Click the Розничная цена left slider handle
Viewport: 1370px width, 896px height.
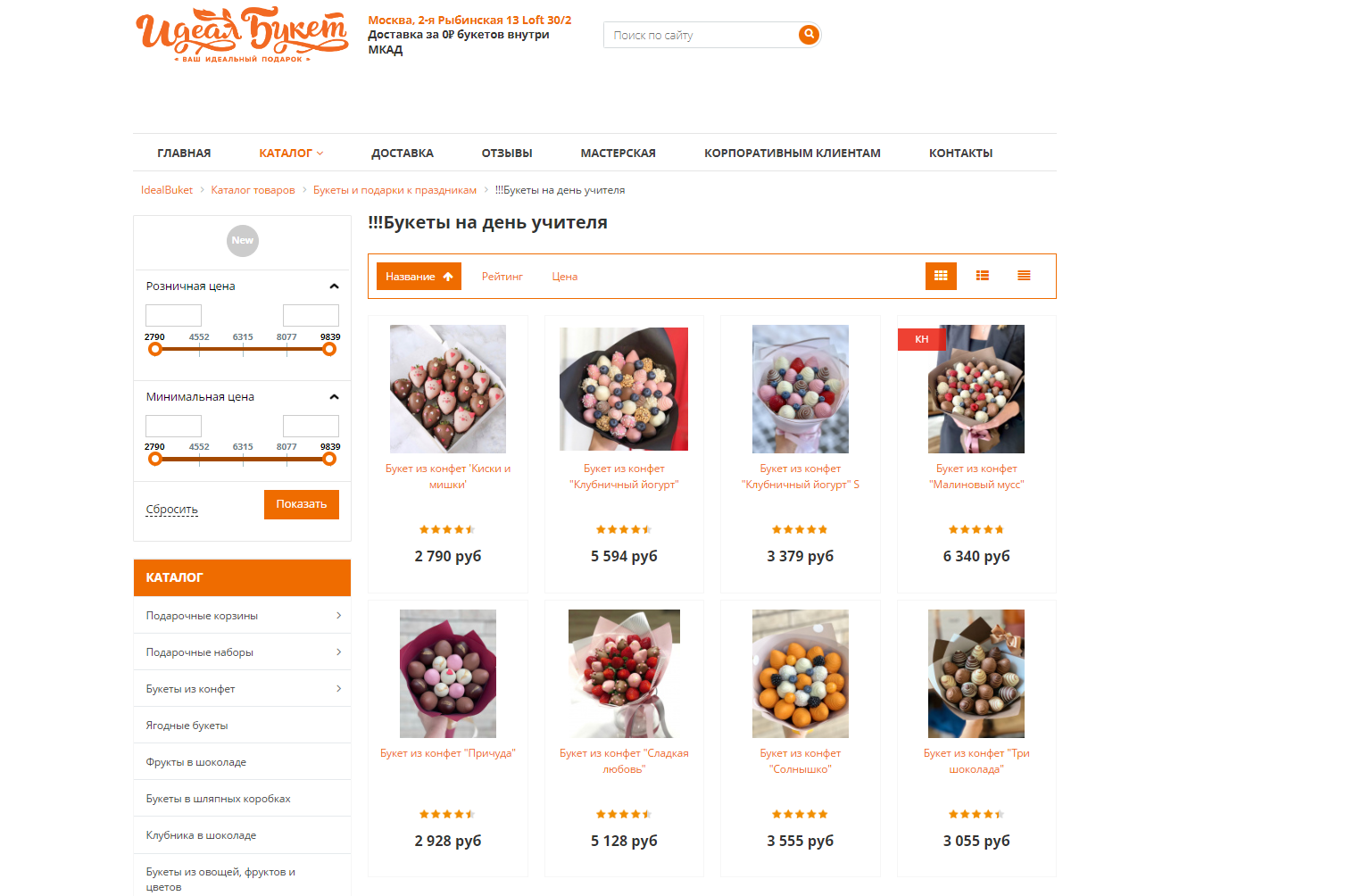(x=155, y=349)
